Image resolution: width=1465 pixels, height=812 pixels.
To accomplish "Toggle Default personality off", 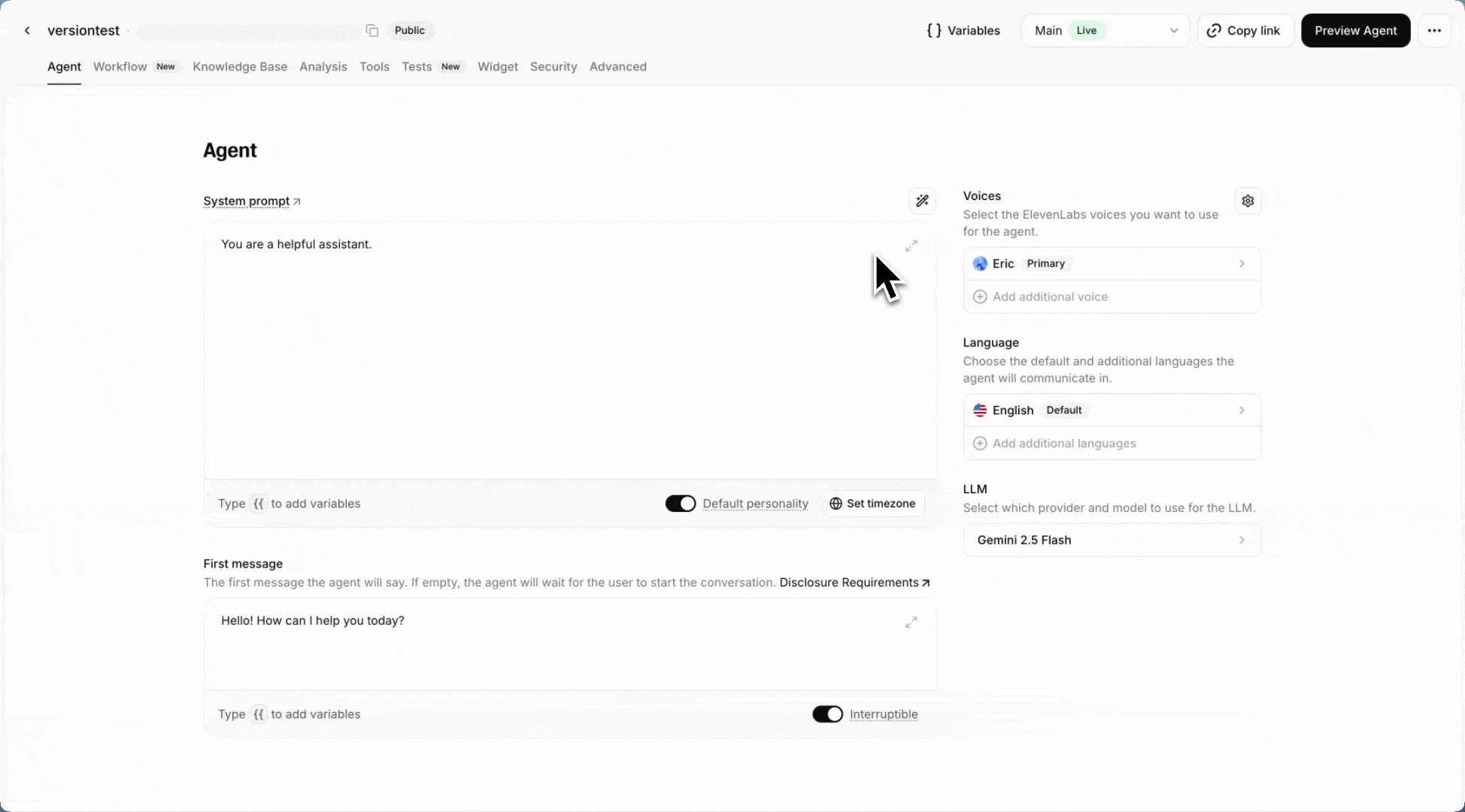I will click(680, 503).
